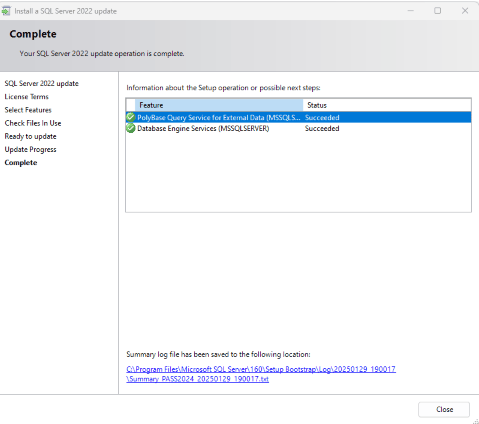
Task: Minimize the SQL Server update window
Action: (x=411, y=11)
